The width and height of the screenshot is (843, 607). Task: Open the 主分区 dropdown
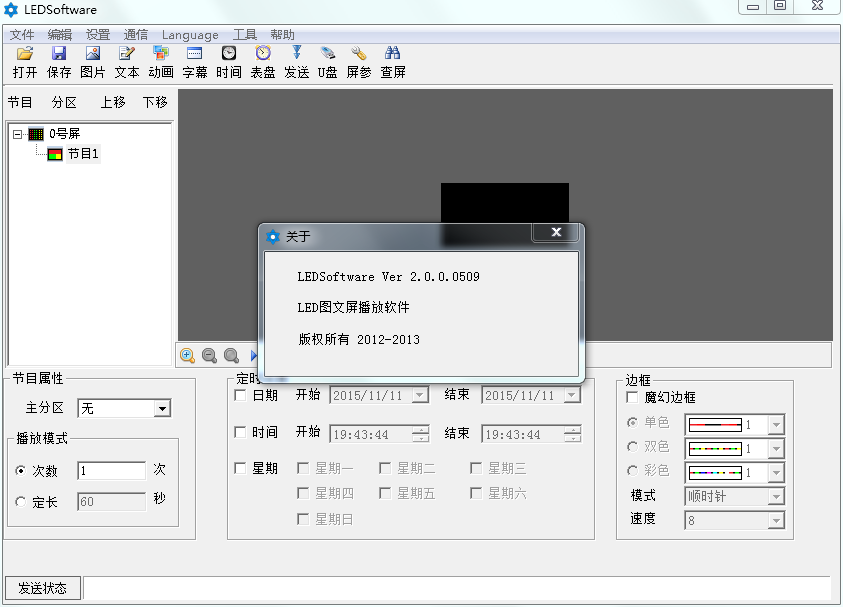pyautogui.click(x=162, y=409)
